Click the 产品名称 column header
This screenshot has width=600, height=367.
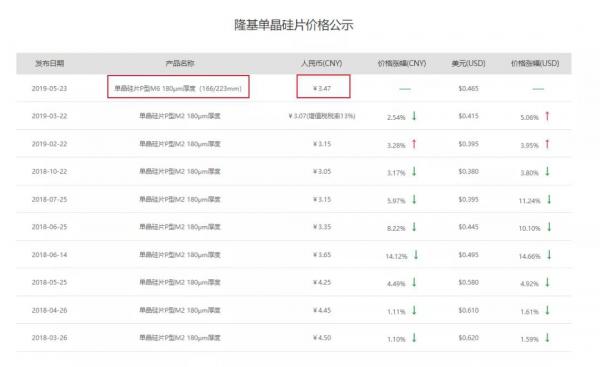point(180,63)
